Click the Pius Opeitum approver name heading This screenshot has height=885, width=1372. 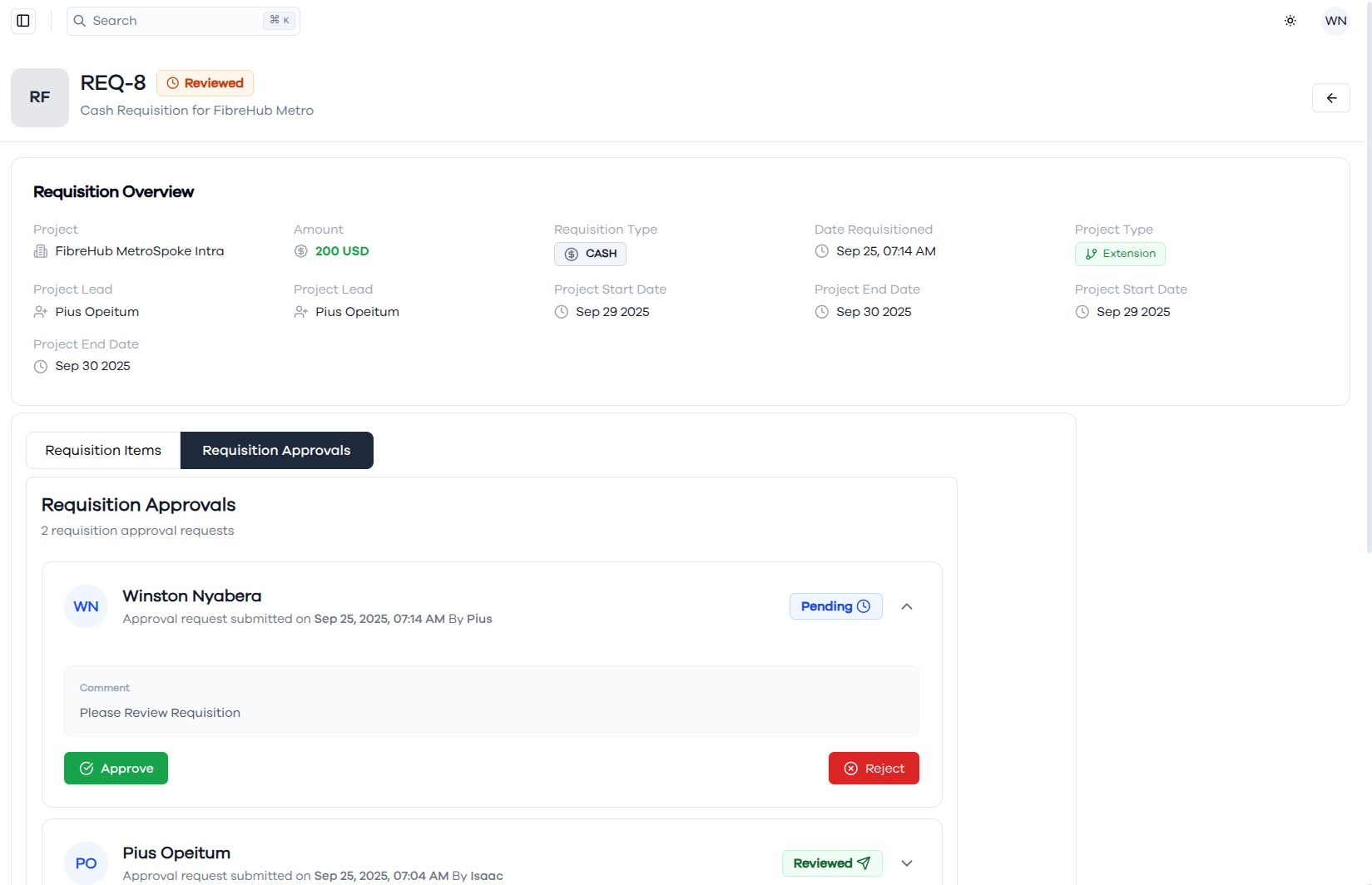tap(176, 853)
